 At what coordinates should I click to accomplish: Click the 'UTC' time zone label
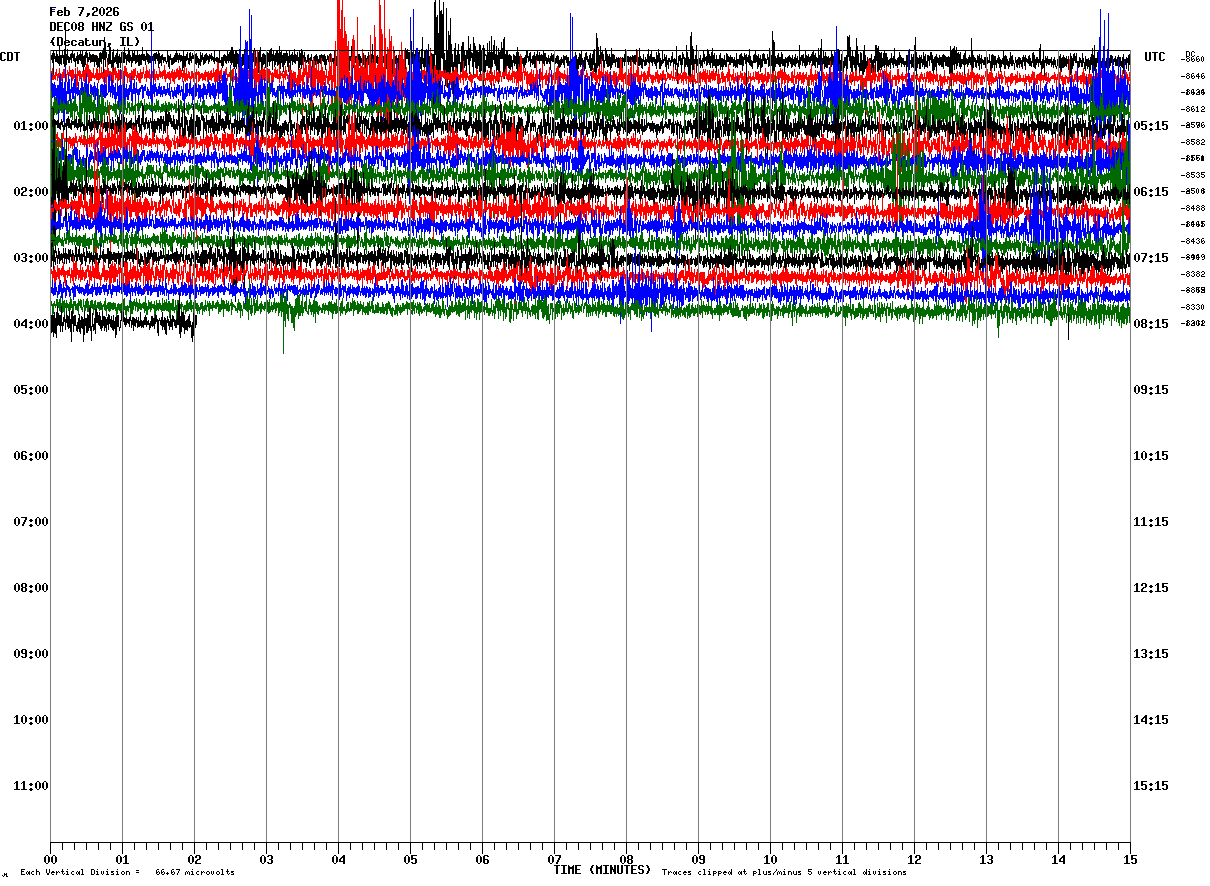tap(1155, 57)
